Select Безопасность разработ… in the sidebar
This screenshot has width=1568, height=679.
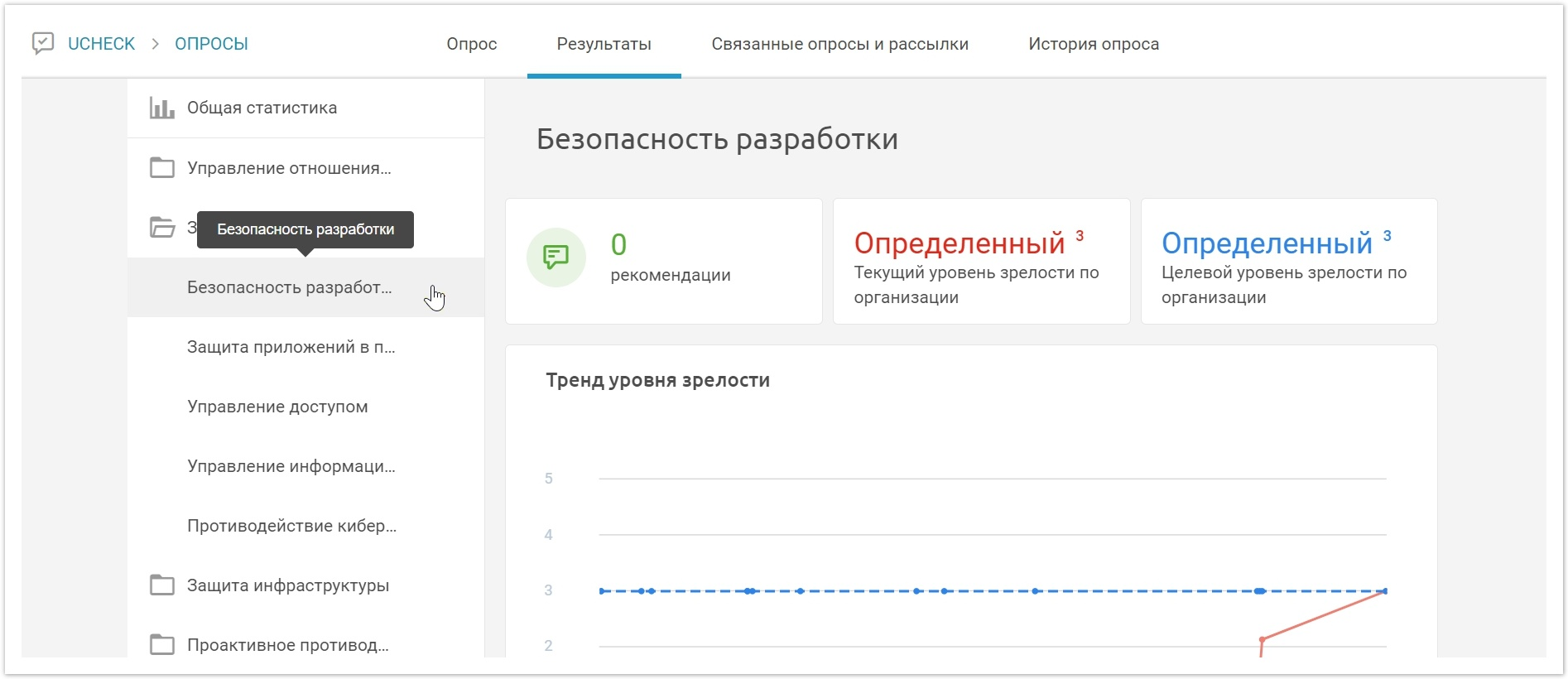pyautogui.click(x=289, y=287)
